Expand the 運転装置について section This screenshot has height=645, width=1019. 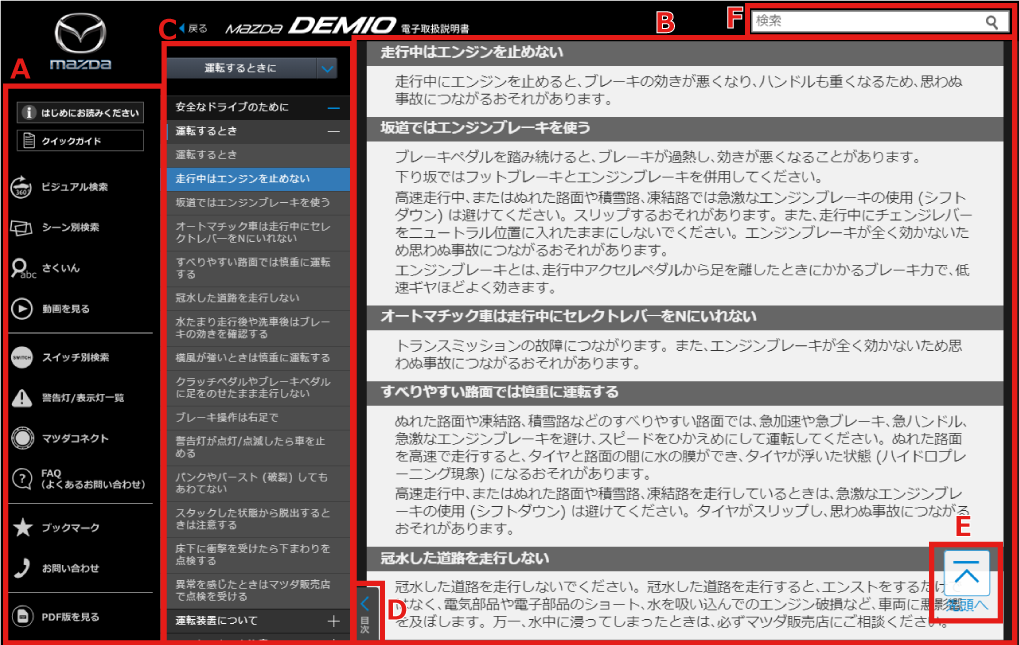click(333, 621)
